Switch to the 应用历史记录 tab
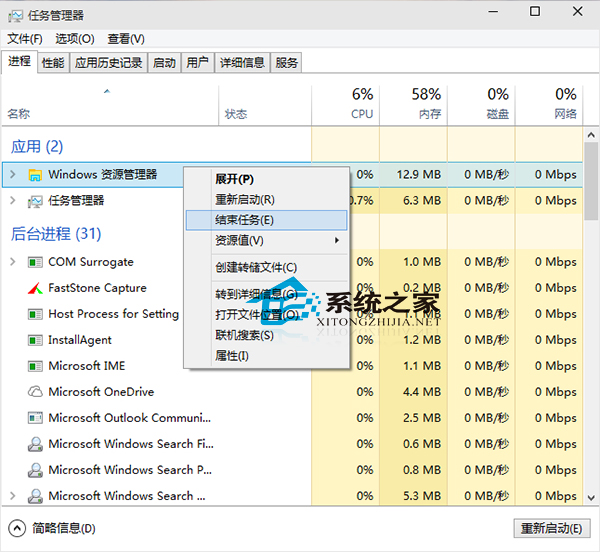Viewport: 600px width, 552px height. [108, 62]
